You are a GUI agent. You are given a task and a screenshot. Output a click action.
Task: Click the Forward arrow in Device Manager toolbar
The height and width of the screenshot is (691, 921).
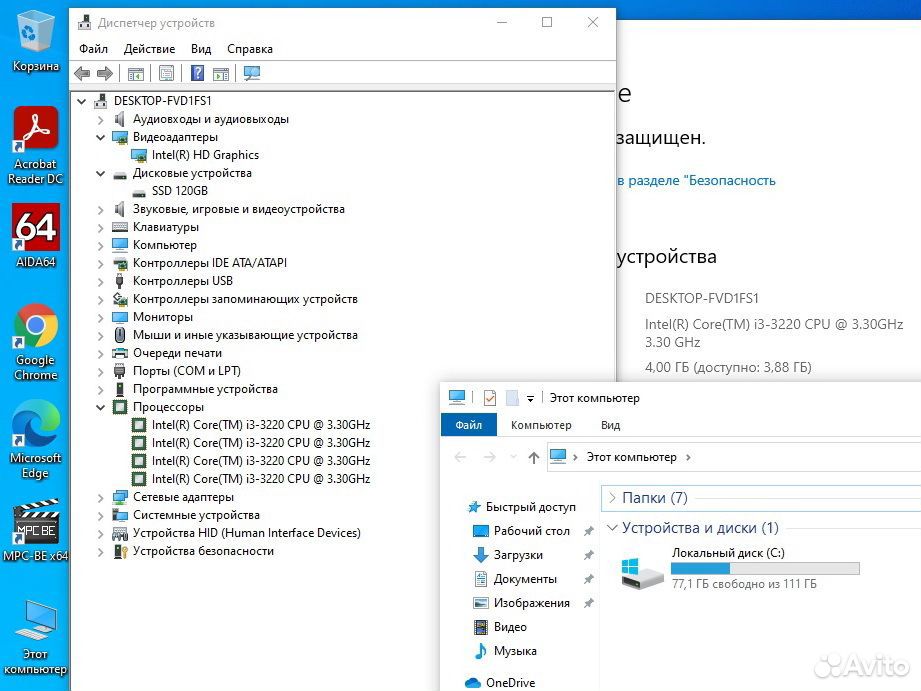(x=105, y=73)
